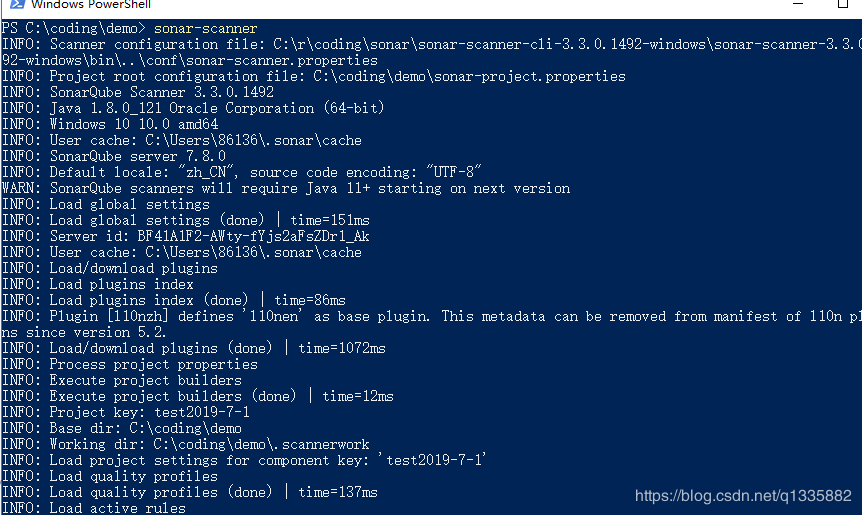
Task: Click the sonar-project.properties file path
Action: click(469, 76)
